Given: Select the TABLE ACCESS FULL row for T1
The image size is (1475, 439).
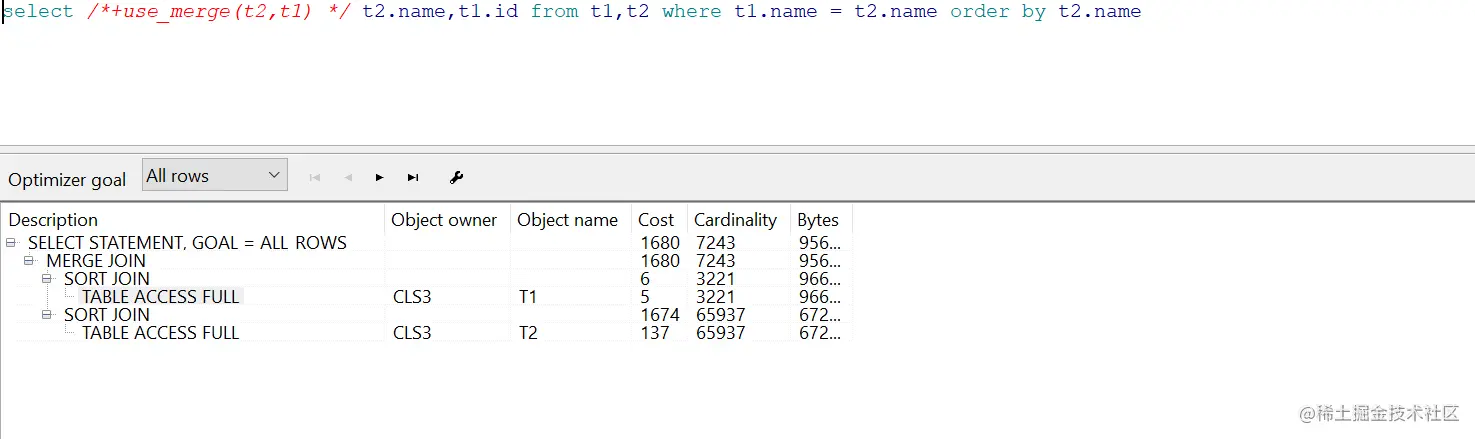Looking at the screenshot, I should point(161,297).
